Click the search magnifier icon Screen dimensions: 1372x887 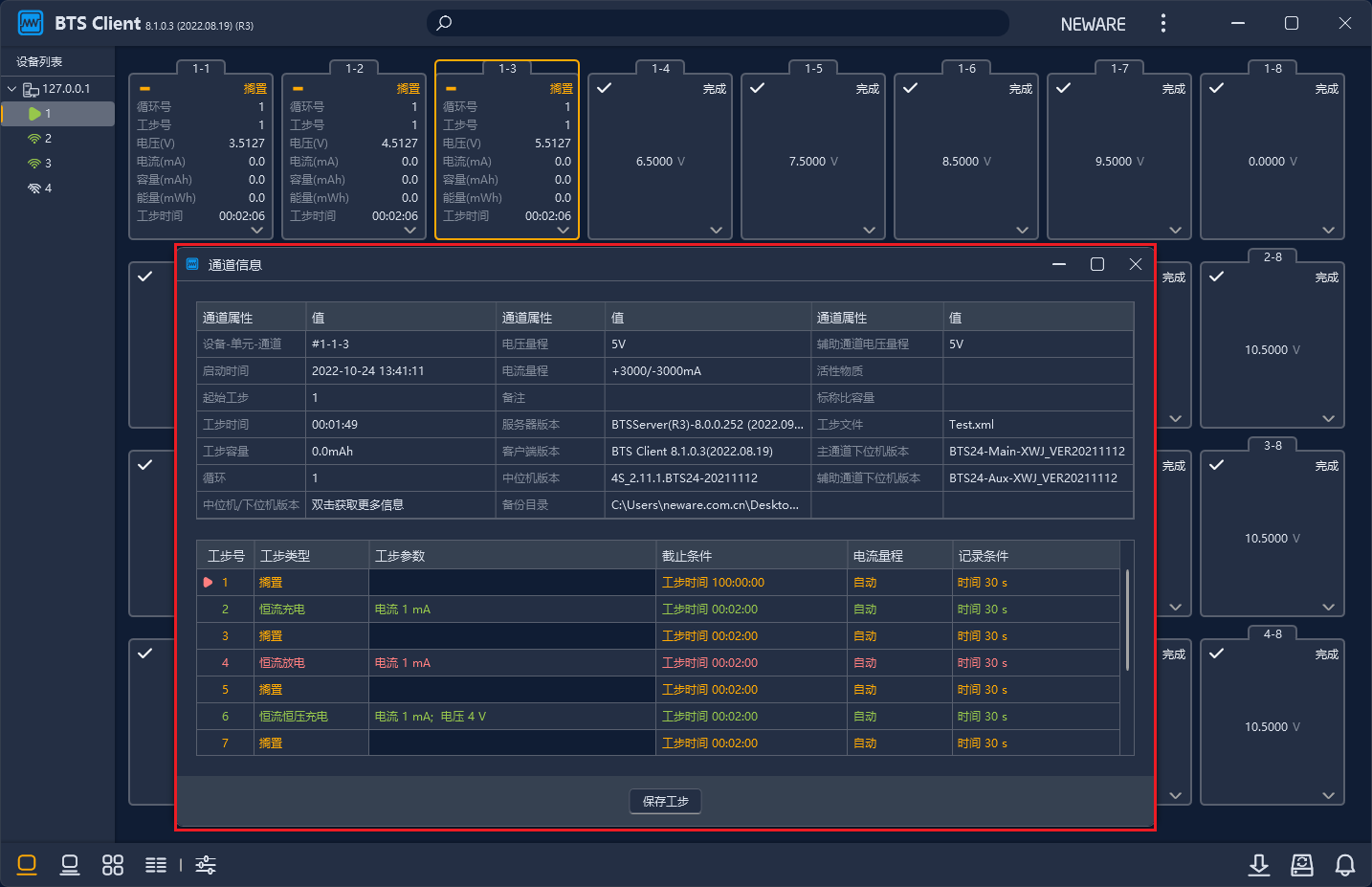coord(444,23)
